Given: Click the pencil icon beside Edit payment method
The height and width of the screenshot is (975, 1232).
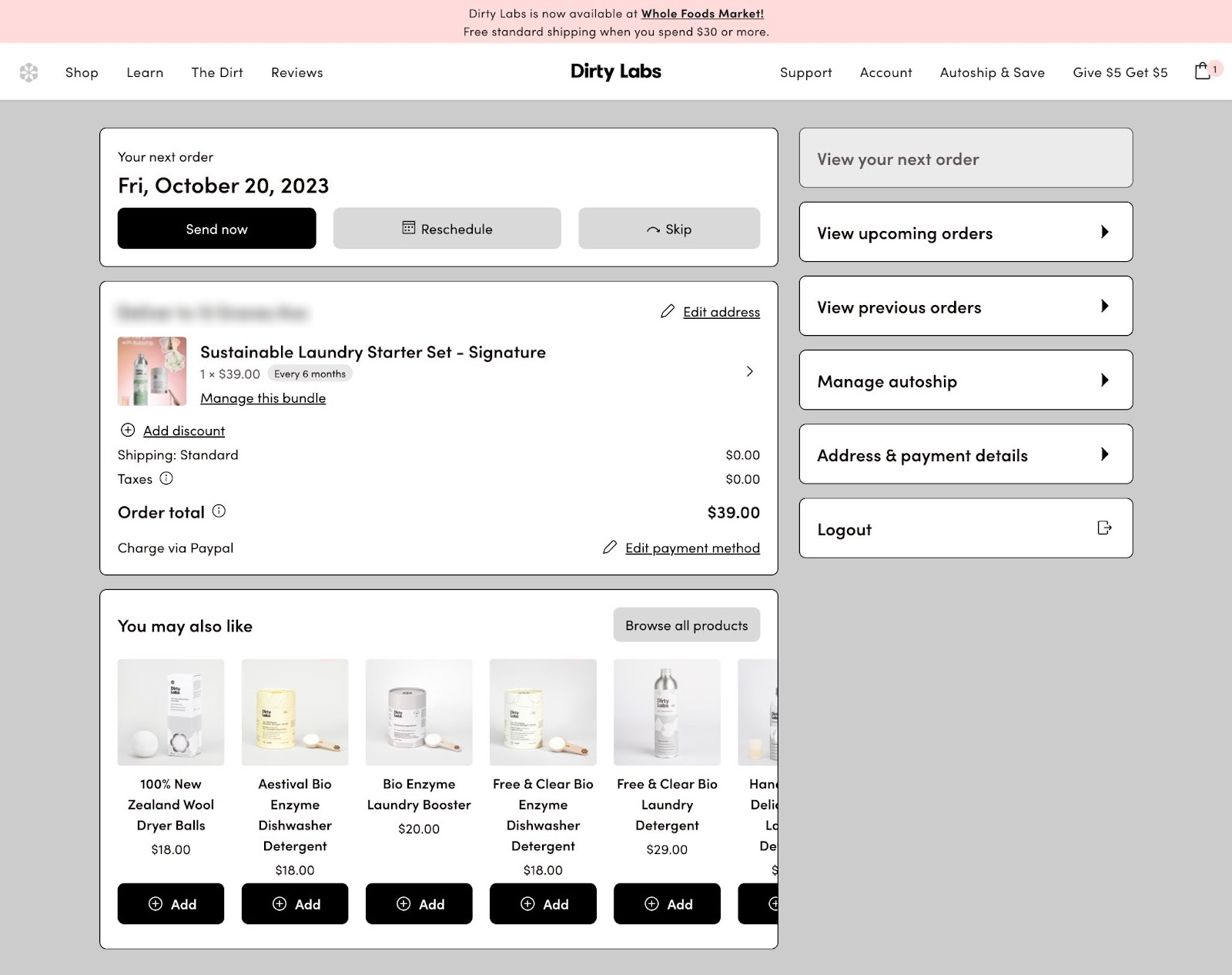Looking at the screenshot, I should [x=610, y=547].
